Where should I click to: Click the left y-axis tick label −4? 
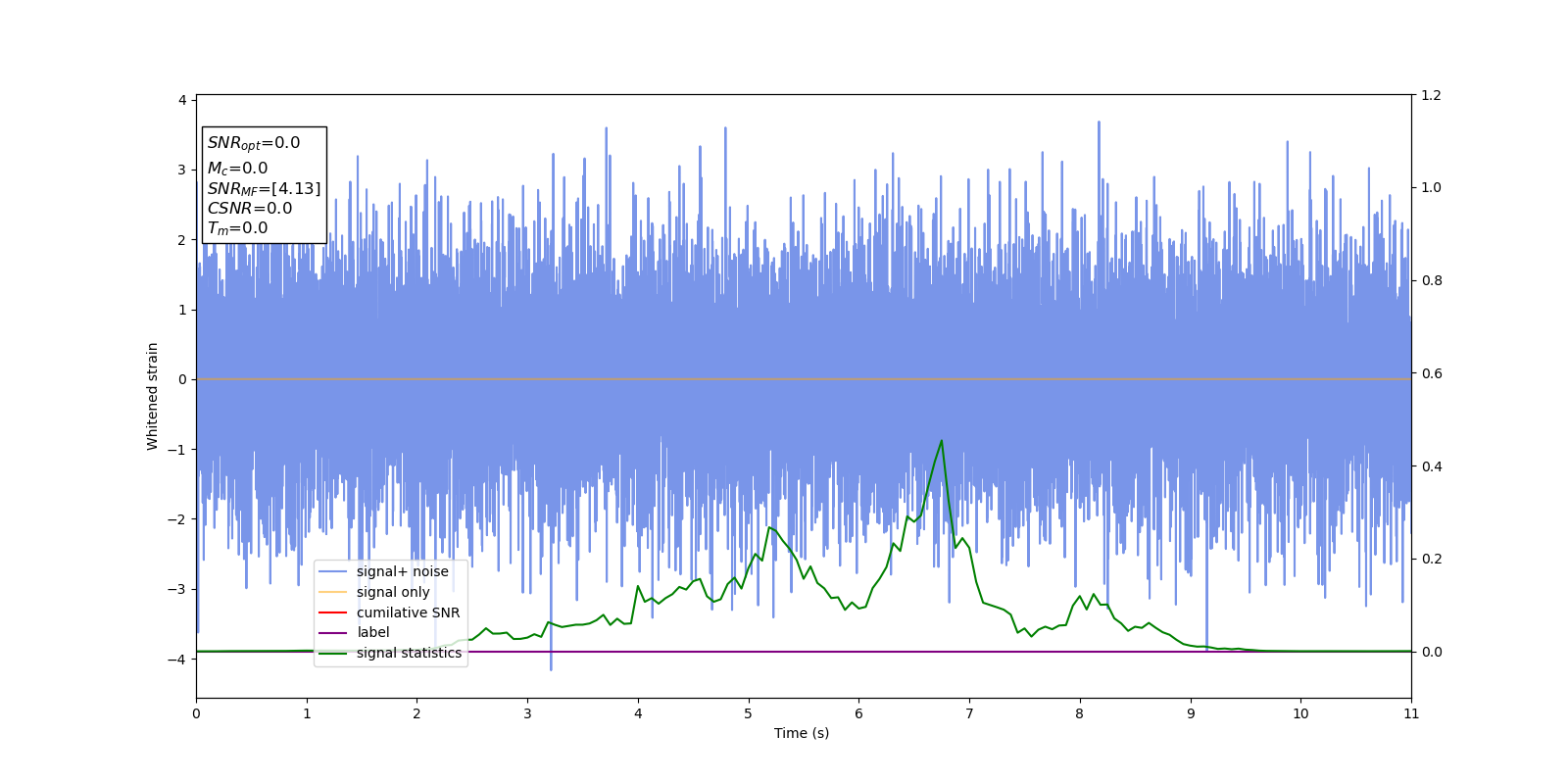pos(177,660)
